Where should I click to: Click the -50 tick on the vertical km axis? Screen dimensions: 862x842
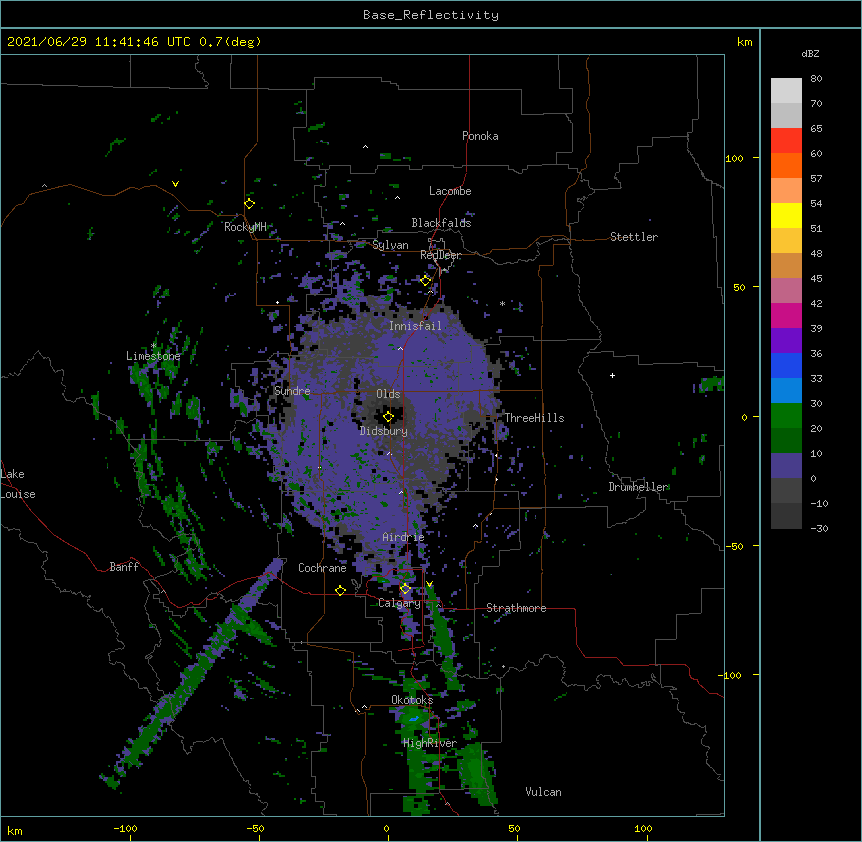(x=734, y=546)
